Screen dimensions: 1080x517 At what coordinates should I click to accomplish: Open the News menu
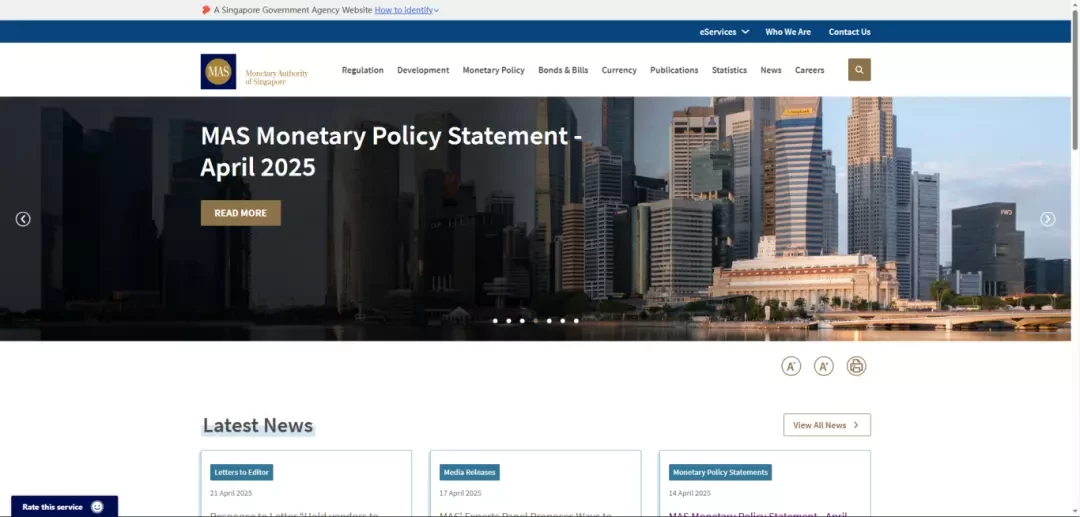pos(771,70)
